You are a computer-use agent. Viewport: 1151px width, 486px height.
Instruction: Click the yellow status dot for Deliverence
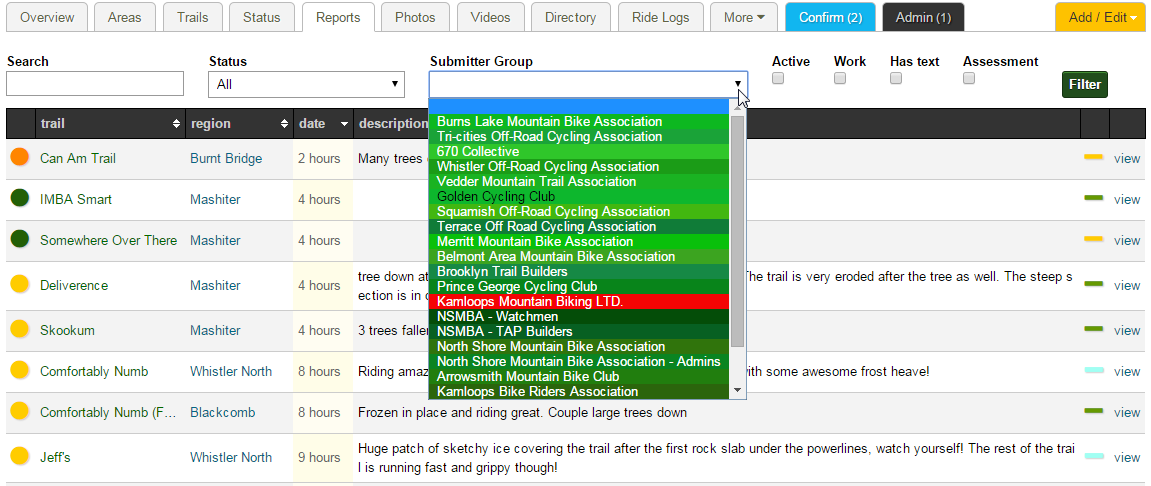click(x=20, y=285)
